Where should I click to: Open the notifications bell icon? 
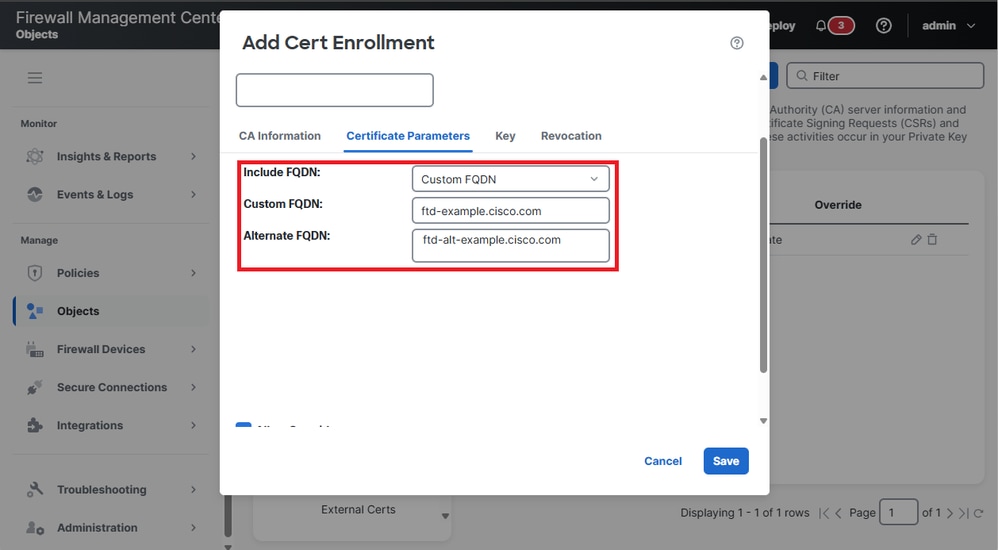tap(822, 26)
